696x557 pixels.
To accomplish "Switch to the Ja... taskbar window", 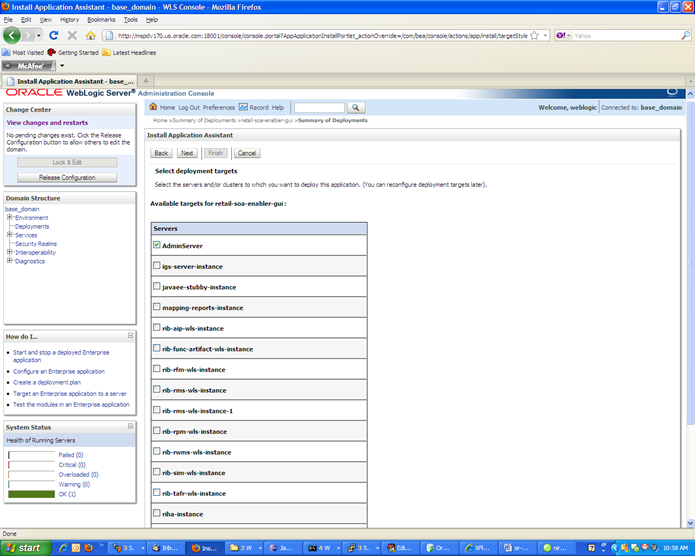I will pyautogui.click(x=282, y=548).
